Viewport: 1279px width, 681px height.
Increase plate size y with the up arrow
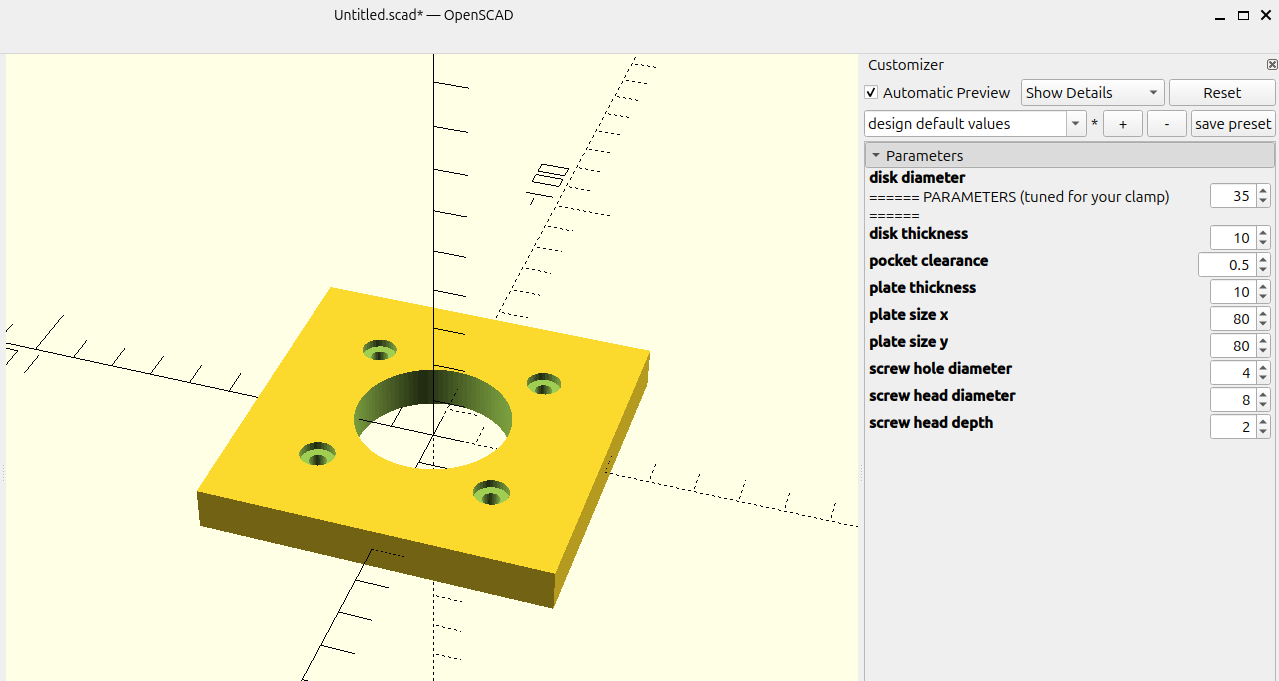tap(1263, 341)
